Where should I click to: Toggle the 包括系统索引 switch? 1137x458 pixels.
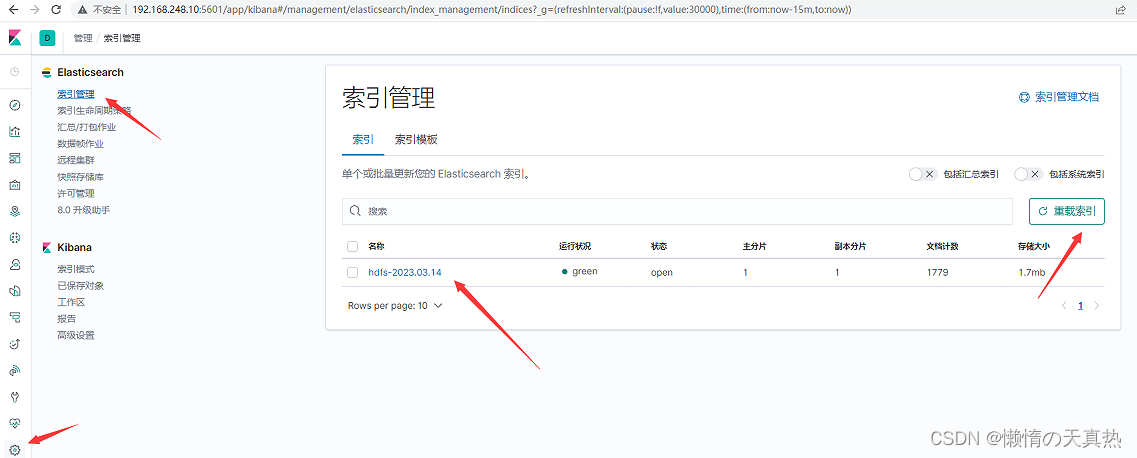[1028, 174]
